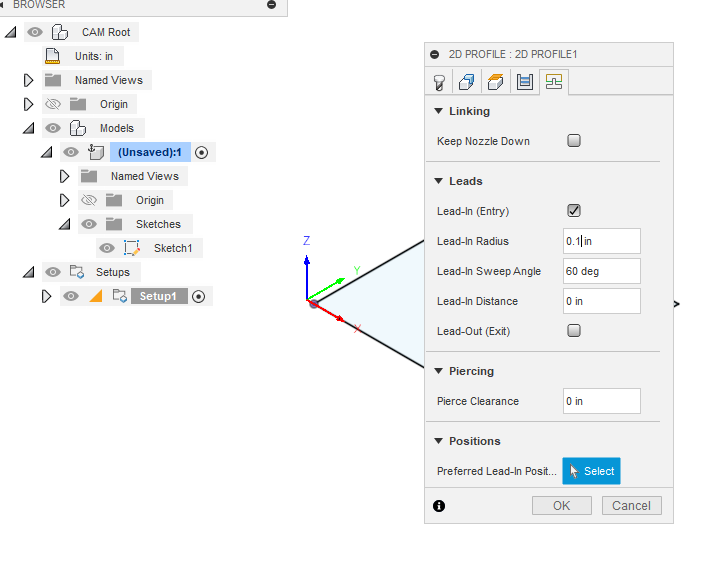This screenshot has width=726, height=582.
Task: Select the Units: in row
Action: tap(83, 56)
